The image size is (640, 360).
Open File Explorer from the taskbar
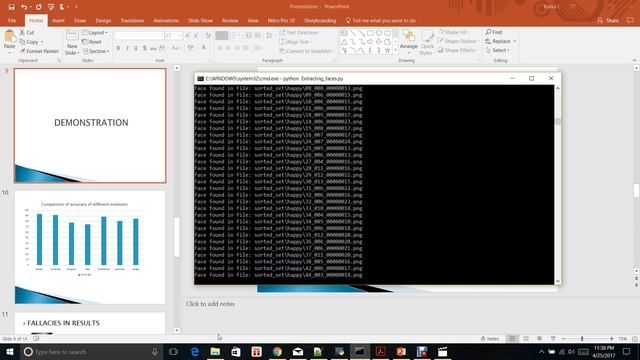[215, 351]
